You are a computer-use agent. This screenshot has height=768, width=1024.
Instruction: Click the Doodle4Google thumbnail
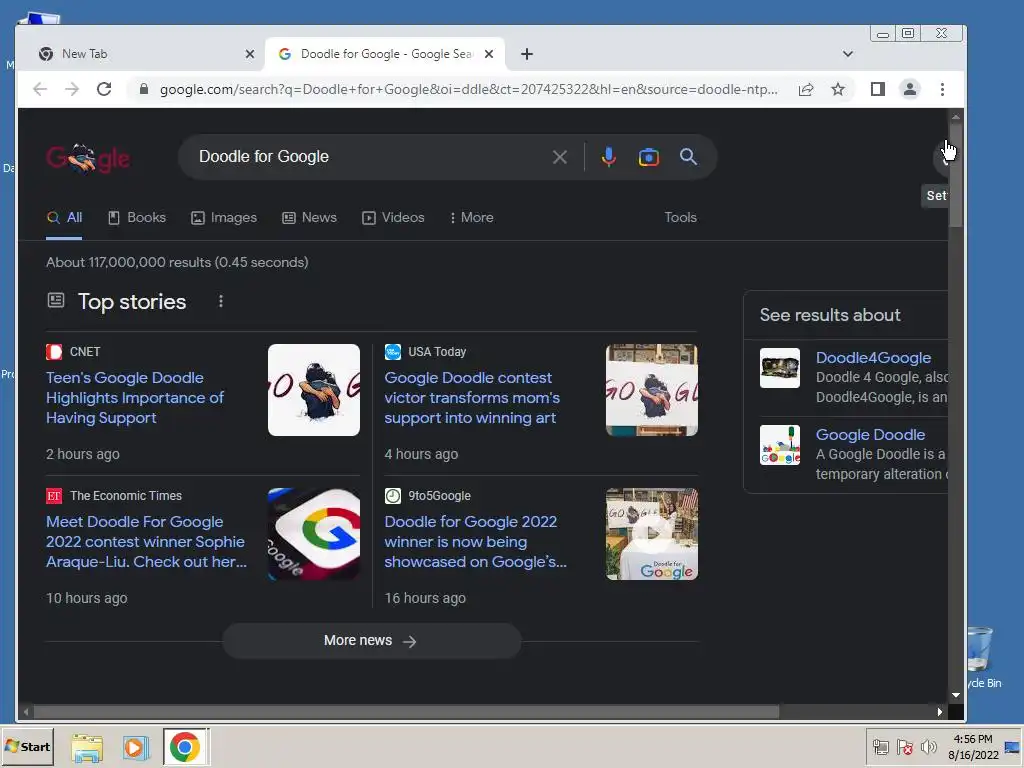coord(780,368)
